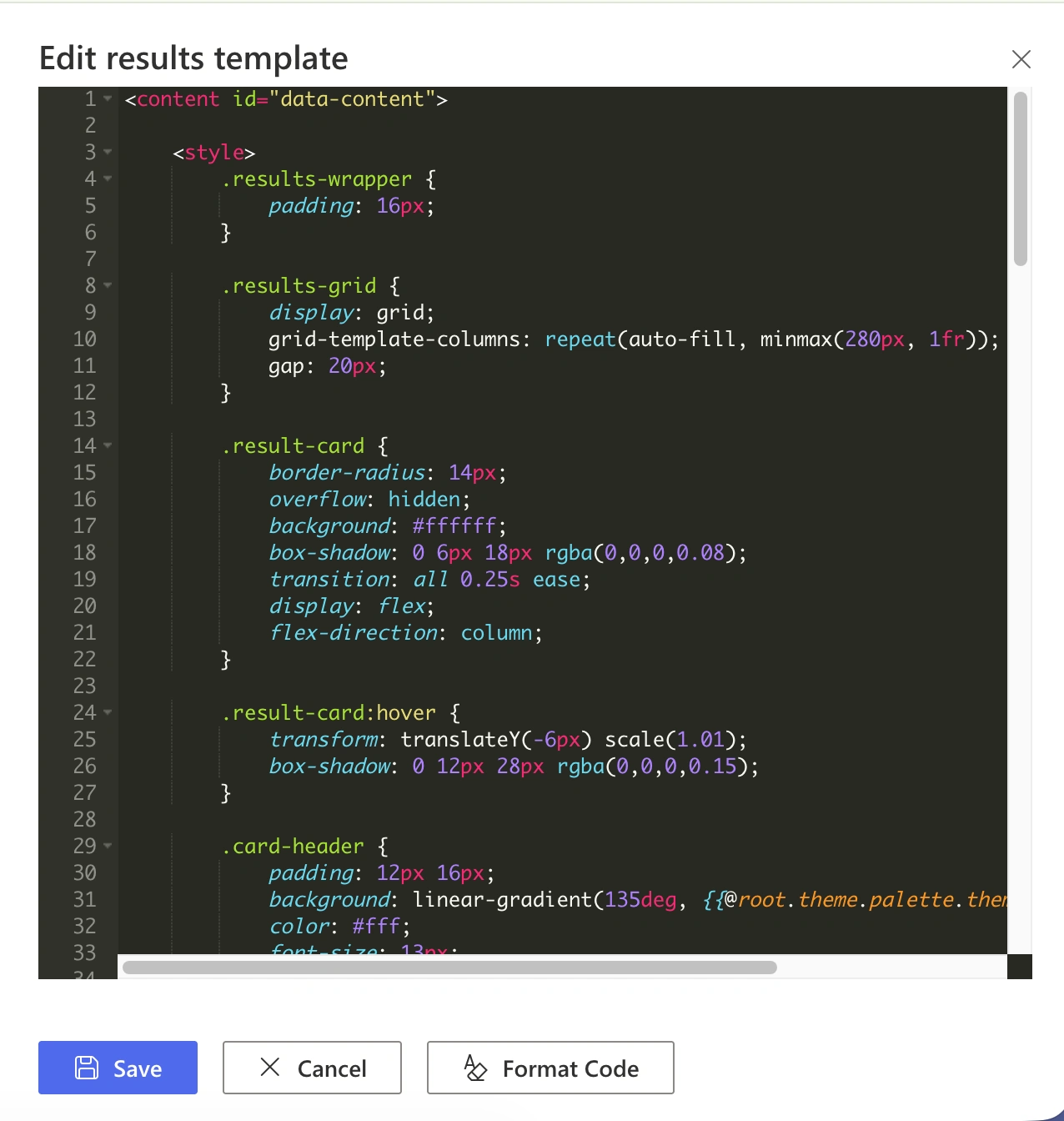Viewport: 1064px width, 1121px height.
Task: Click the '.result-card:hover' selector text
Action: click(329, 713)
